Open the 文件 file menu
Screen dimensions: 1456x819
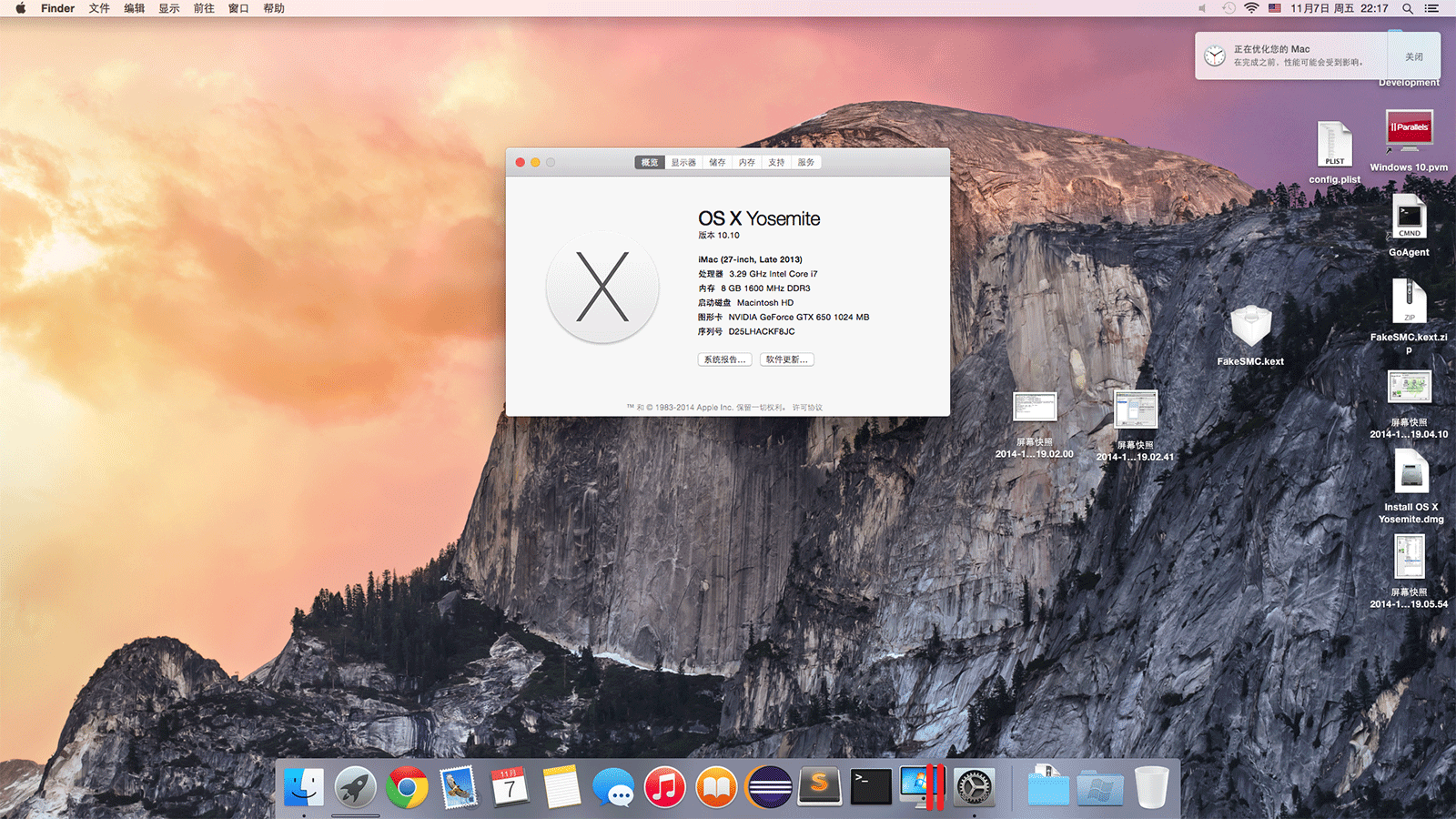click(x=99, y=8)
